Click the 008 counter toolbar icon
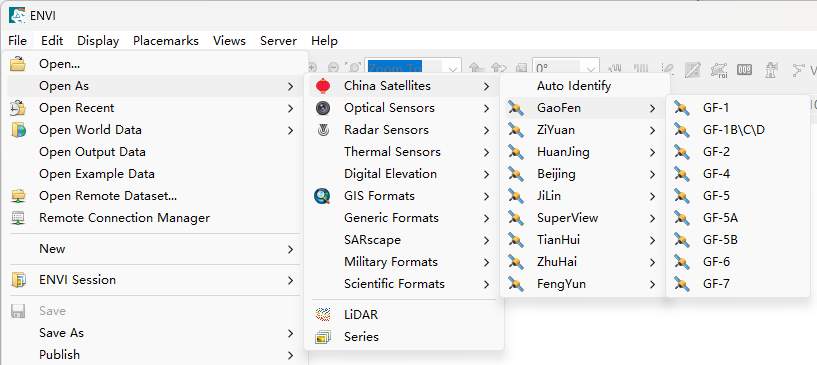 (x=744, y=70)
